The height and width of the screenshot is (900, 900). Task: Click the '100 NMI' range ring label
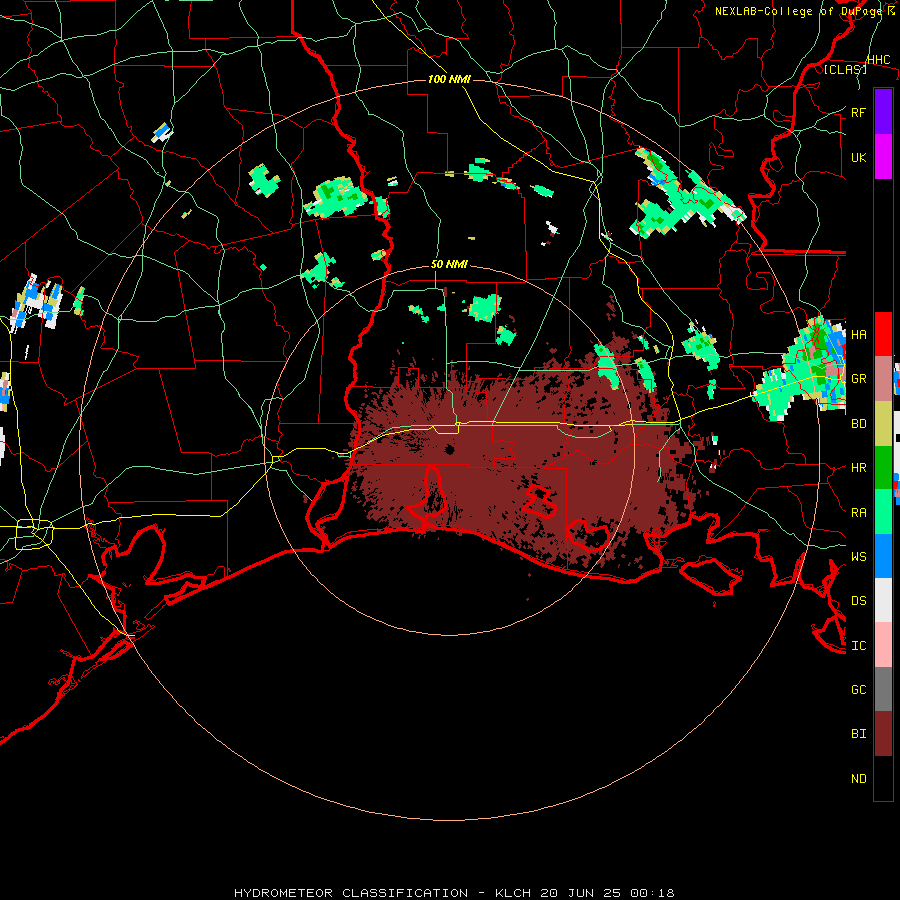[x=449, y=79]
